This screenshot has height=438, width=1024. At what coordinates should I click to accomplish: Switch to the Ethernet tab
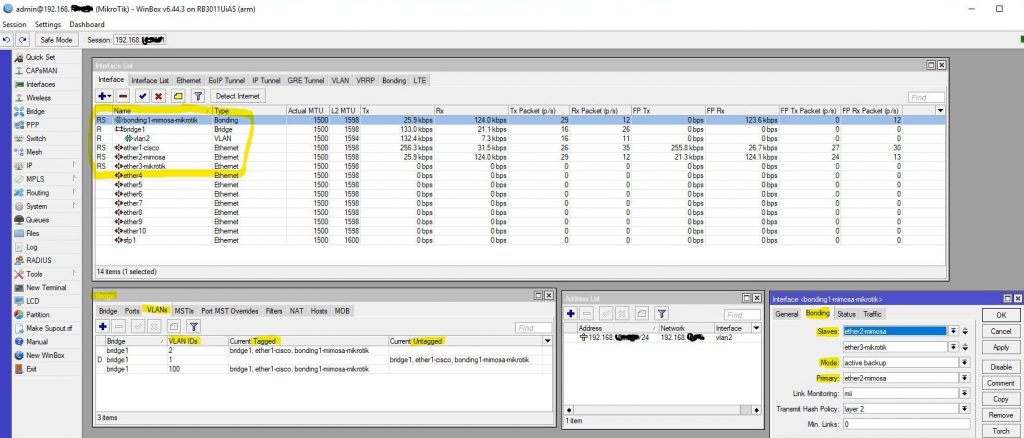(189, 80)
